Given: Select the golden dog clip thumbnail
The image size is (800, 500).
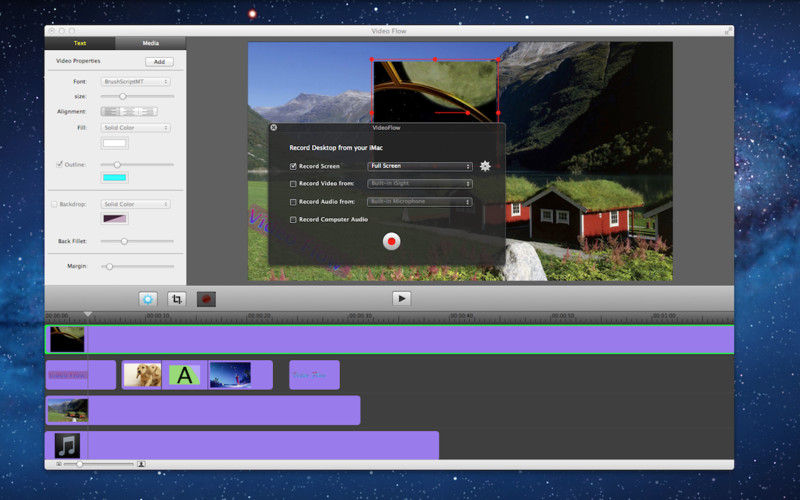Looking at the screenshot, I should 142,375.
